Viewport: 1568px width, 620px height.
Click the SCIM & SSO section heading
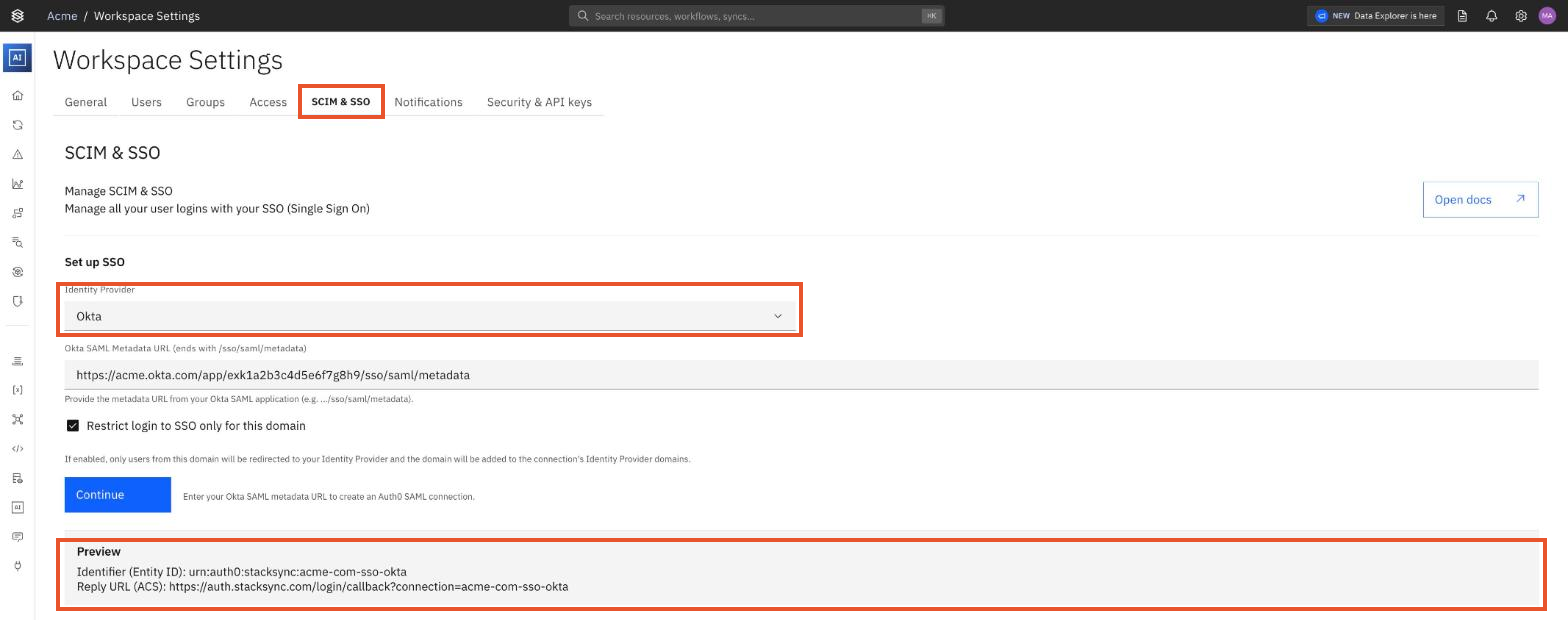click(112, 153)
